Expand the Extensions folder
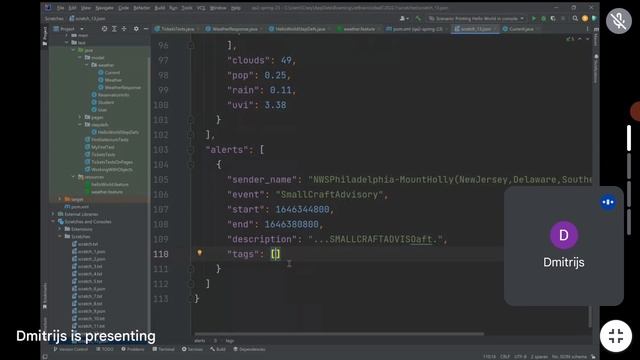Screen dimensions: 640x360 [x=60, y=229]
